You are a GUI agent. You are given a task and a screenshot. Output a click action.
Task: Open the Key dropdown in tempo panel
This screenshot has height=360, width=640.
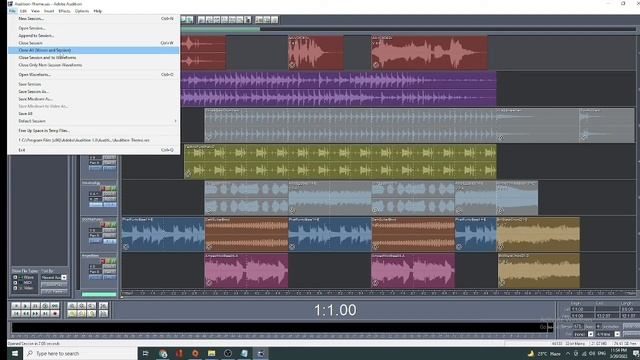[x=591, y=334]
